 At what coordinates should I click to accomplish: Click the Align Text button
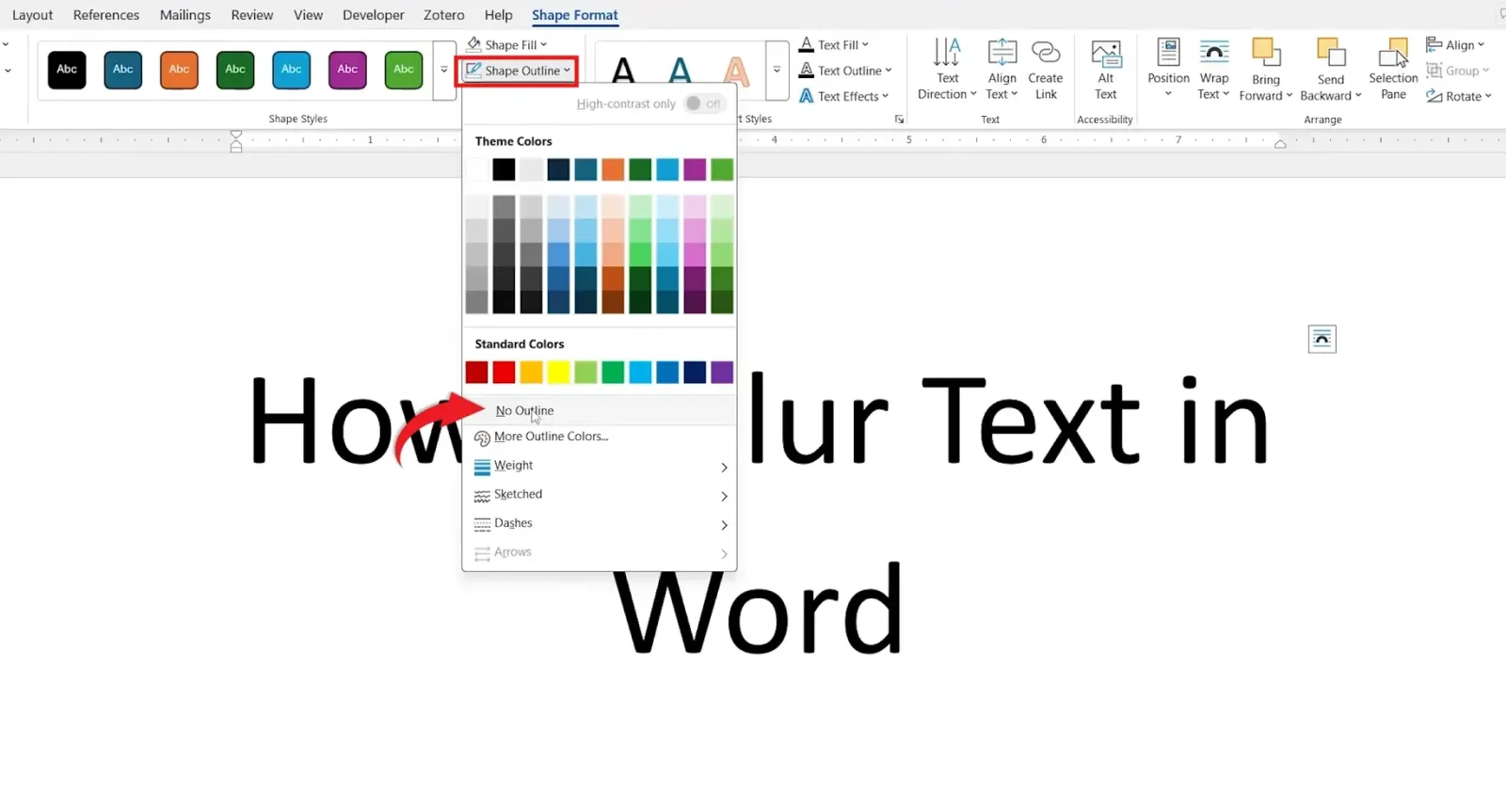(x=1001, y=69)
